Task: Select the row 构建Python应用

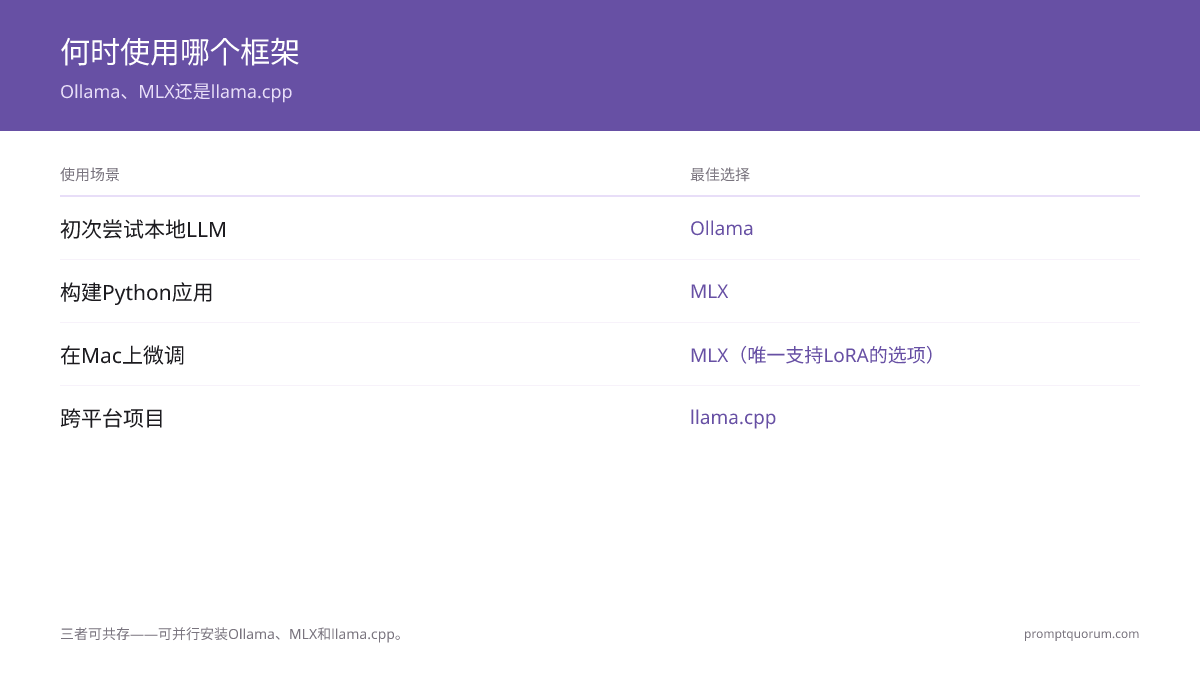Action: click(600, 291)
